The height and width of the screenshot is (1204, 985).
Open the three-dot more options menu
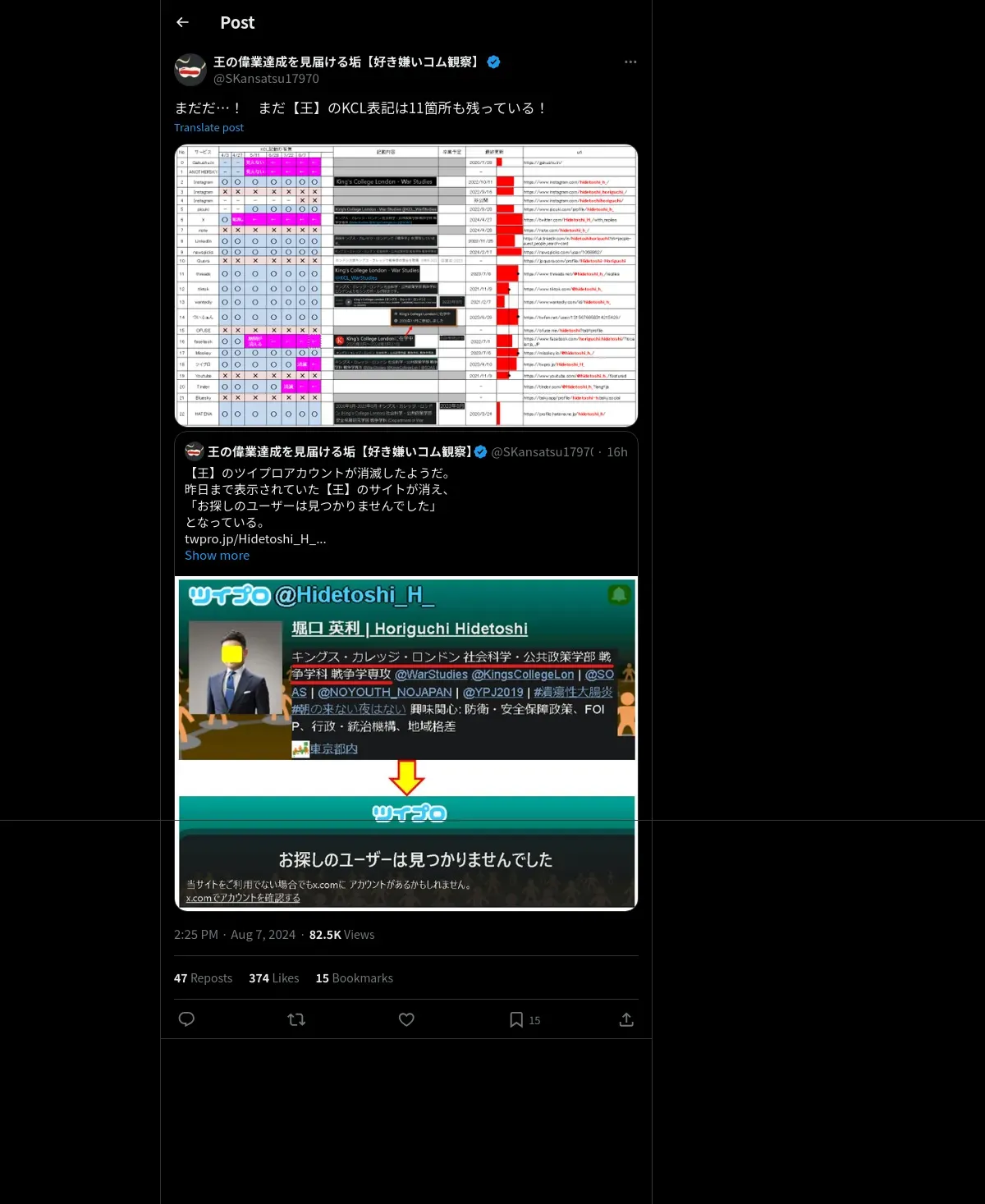pyautogui.click(x=630, y=62)
